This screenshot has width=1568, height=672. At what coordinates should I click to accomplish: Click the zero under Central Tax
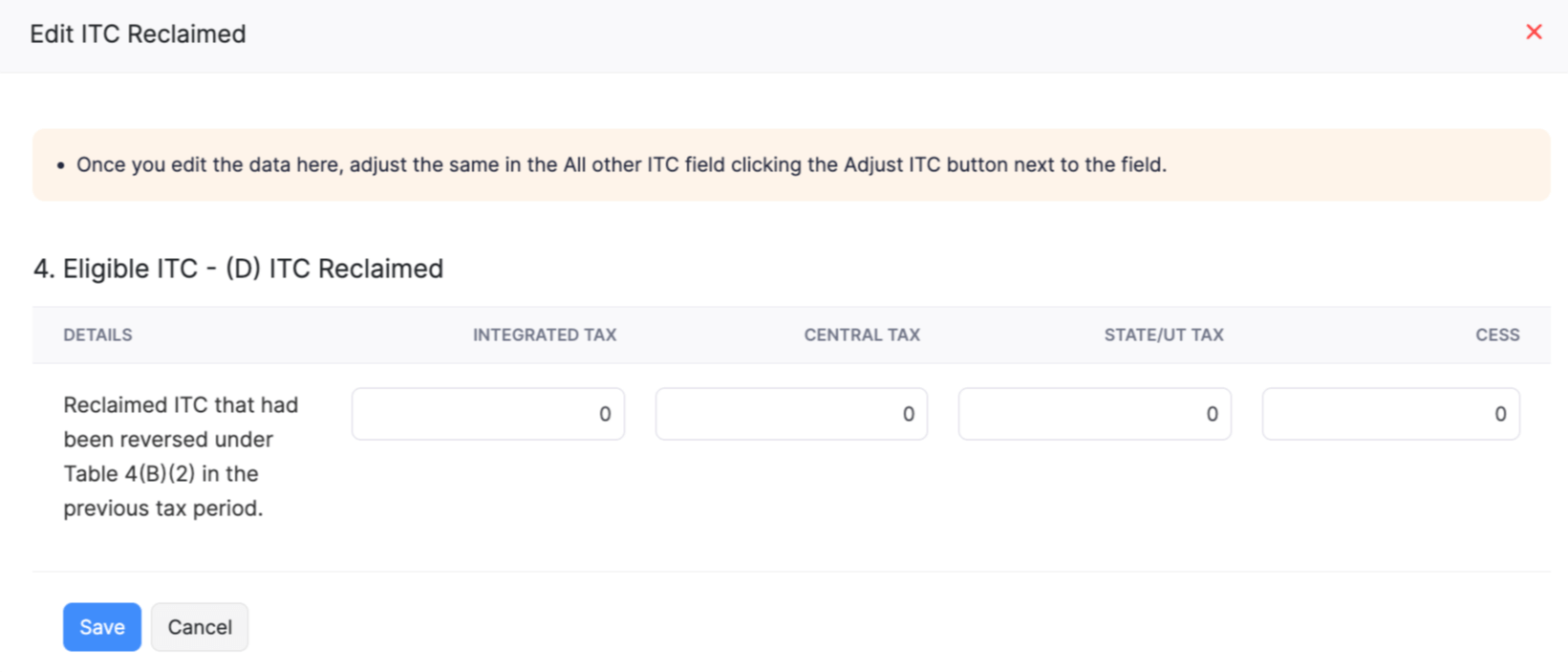coord(907,413)
